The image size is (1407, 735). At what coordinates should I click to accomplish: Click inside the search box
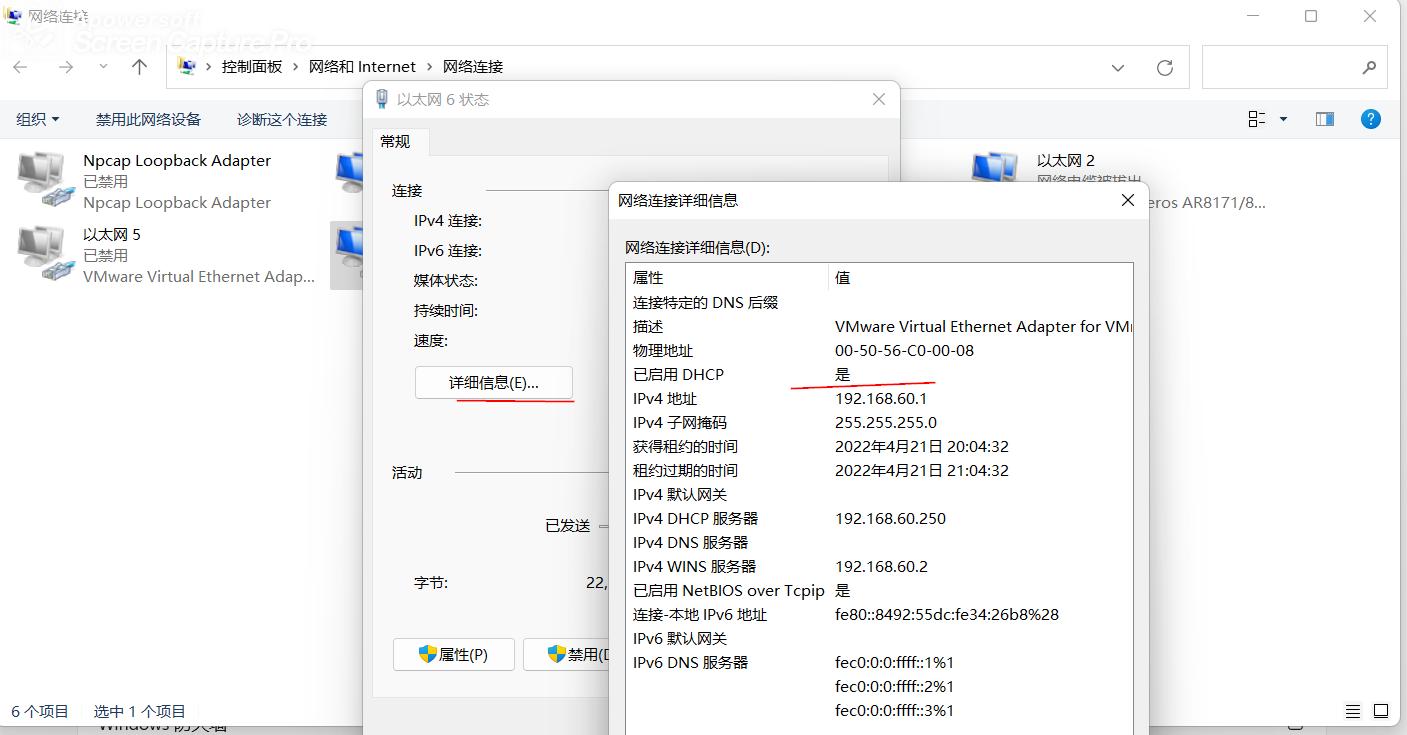(x=1290, y=67)
